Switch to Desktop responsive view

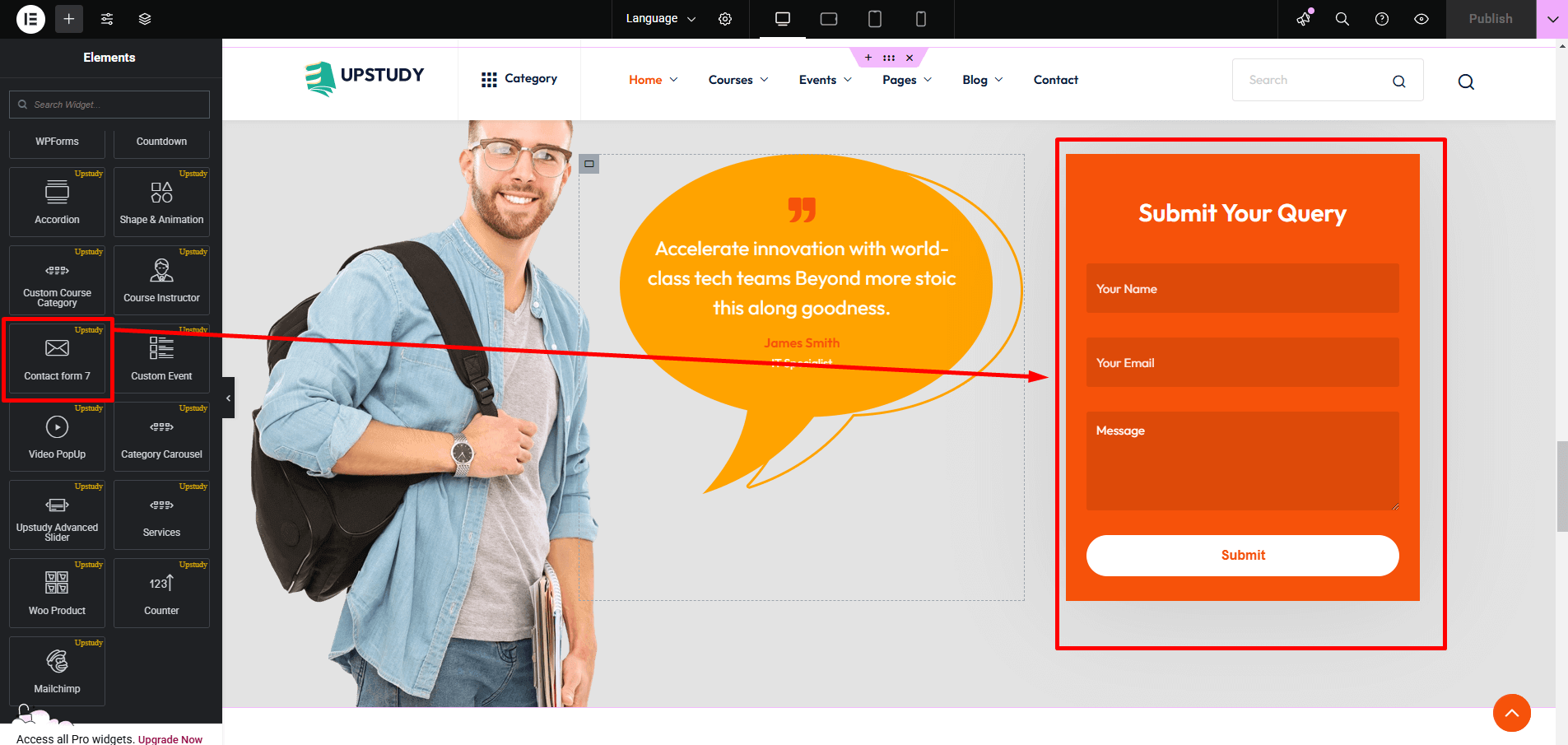(783, 19)
